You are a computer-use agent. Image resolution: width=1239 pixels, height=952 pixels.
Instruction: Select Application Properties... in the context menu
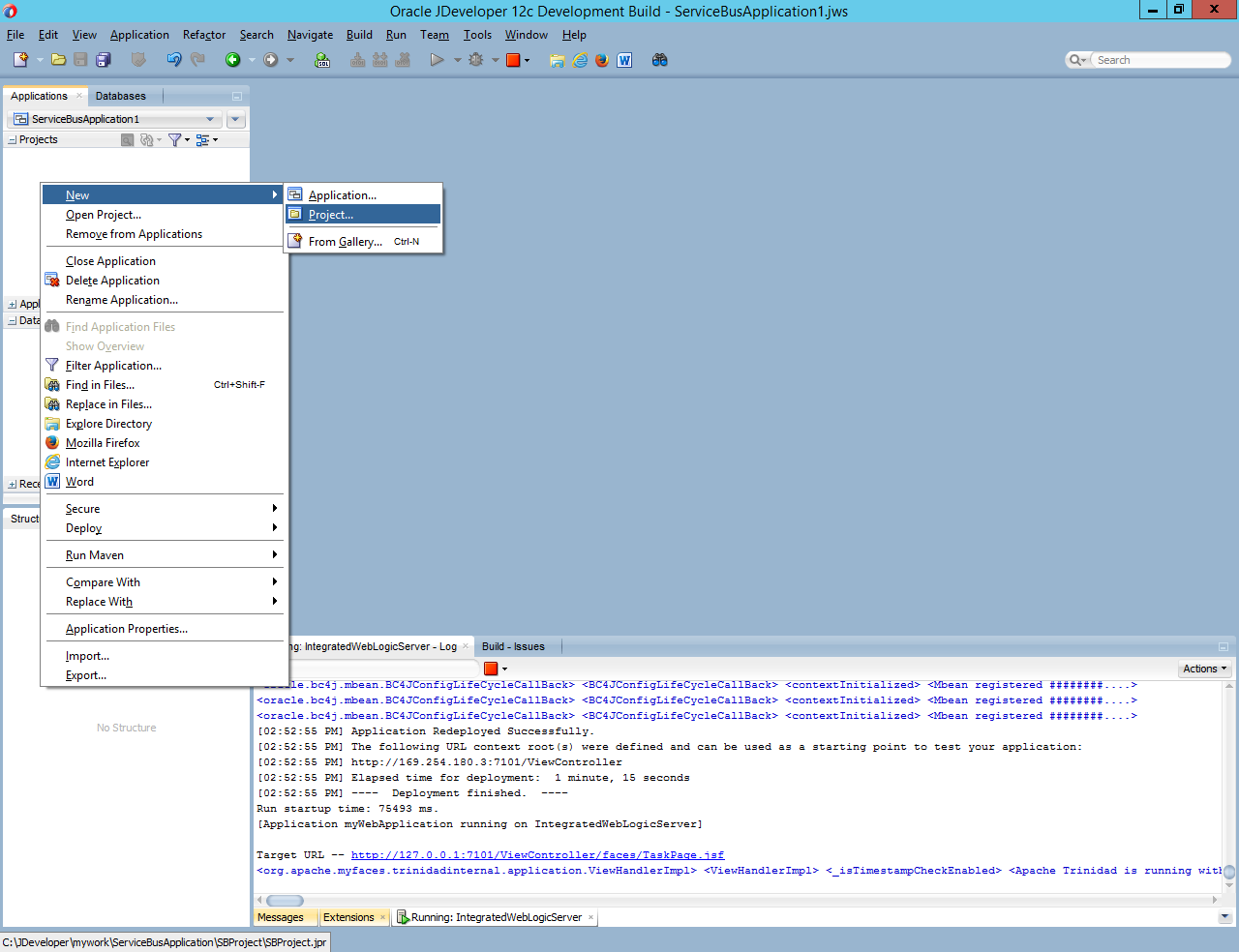[x=165, y=629]
